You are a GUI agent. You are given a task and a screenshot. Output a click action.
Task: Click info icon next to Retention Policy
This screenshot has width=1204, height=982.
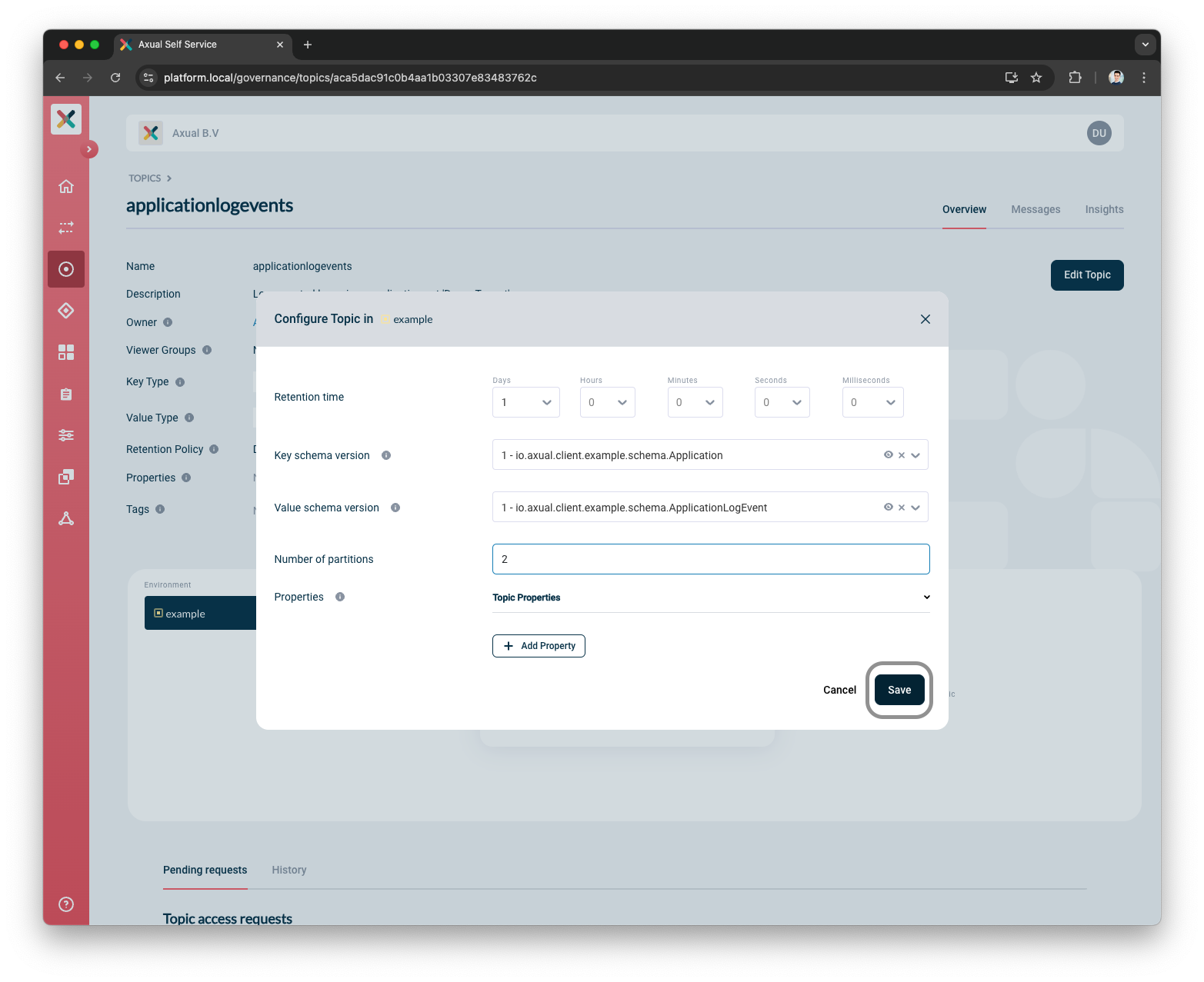coord(214,449)
